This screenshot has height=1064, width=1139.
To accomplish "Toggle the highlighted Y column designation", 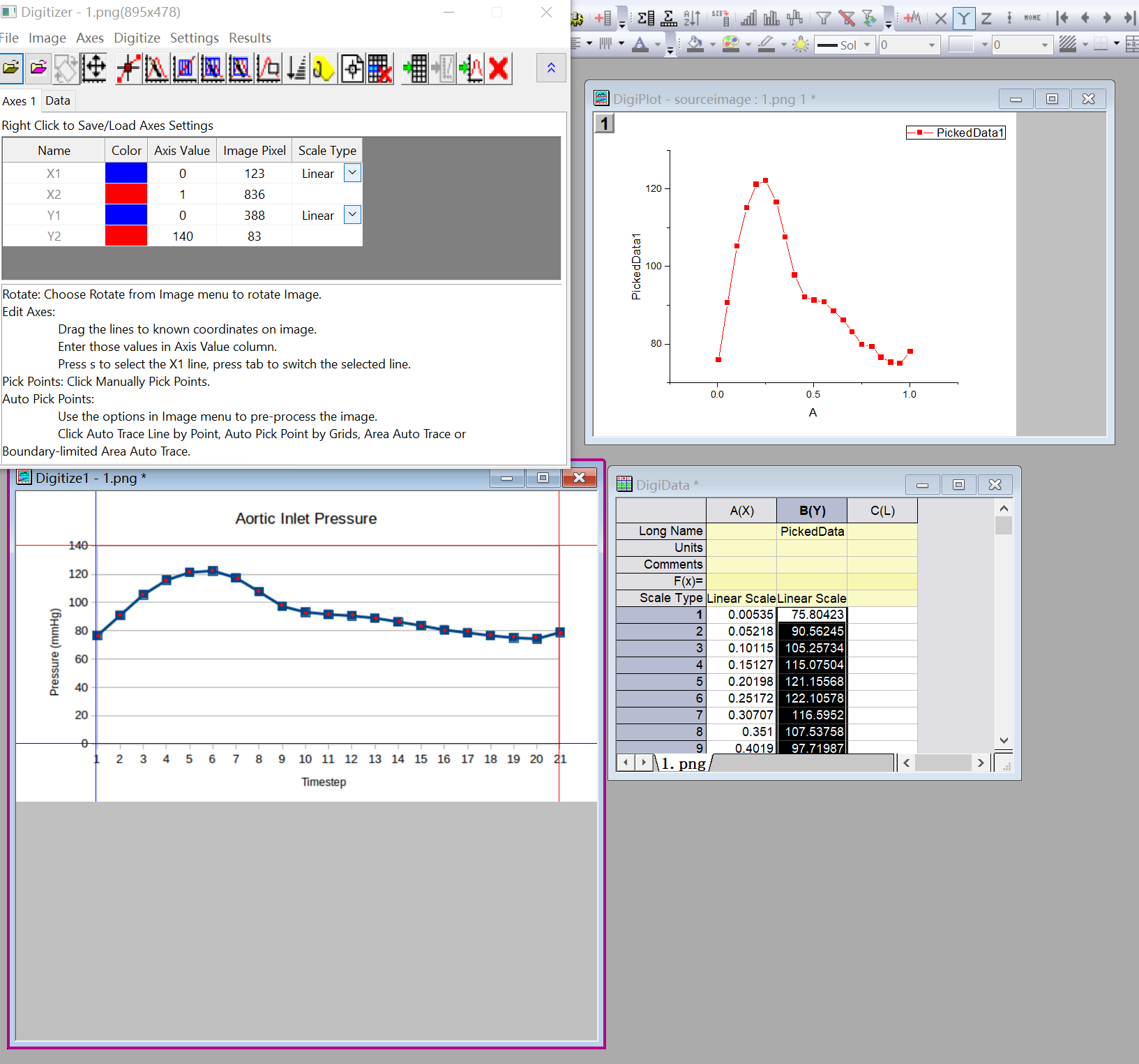I will (x=964, y=18).
